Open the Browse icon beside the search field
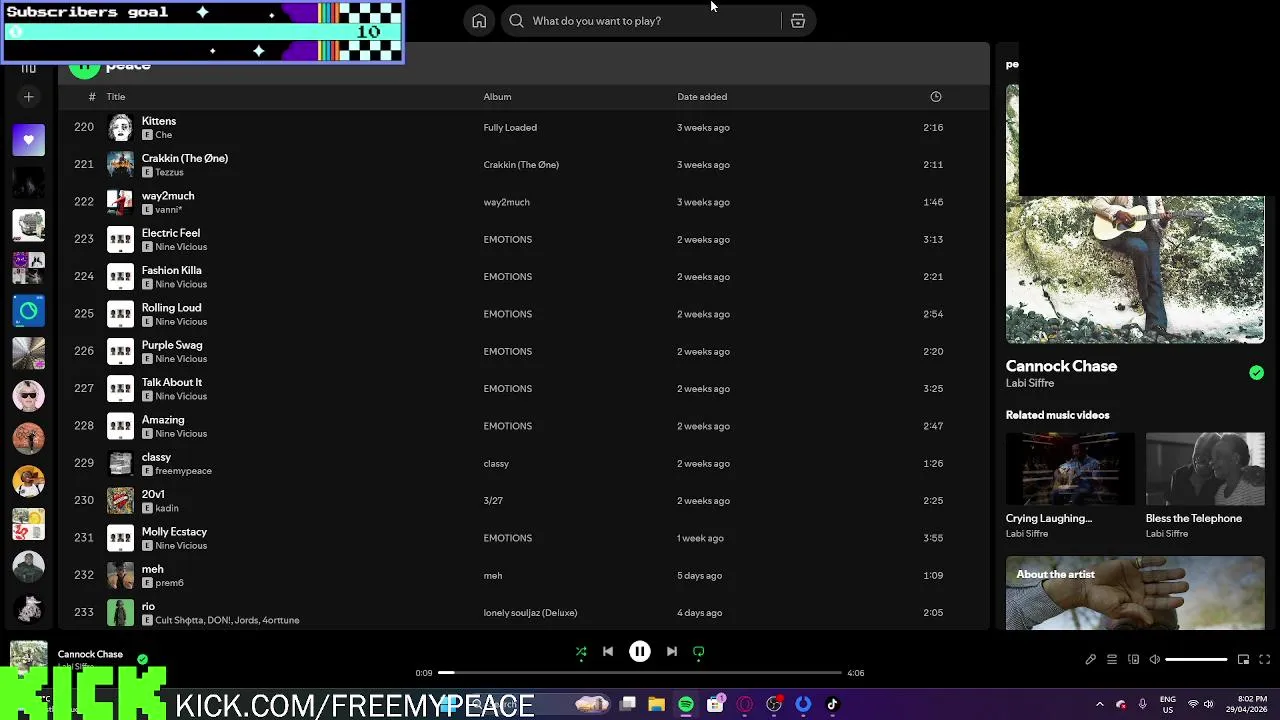 click(798, 21)
